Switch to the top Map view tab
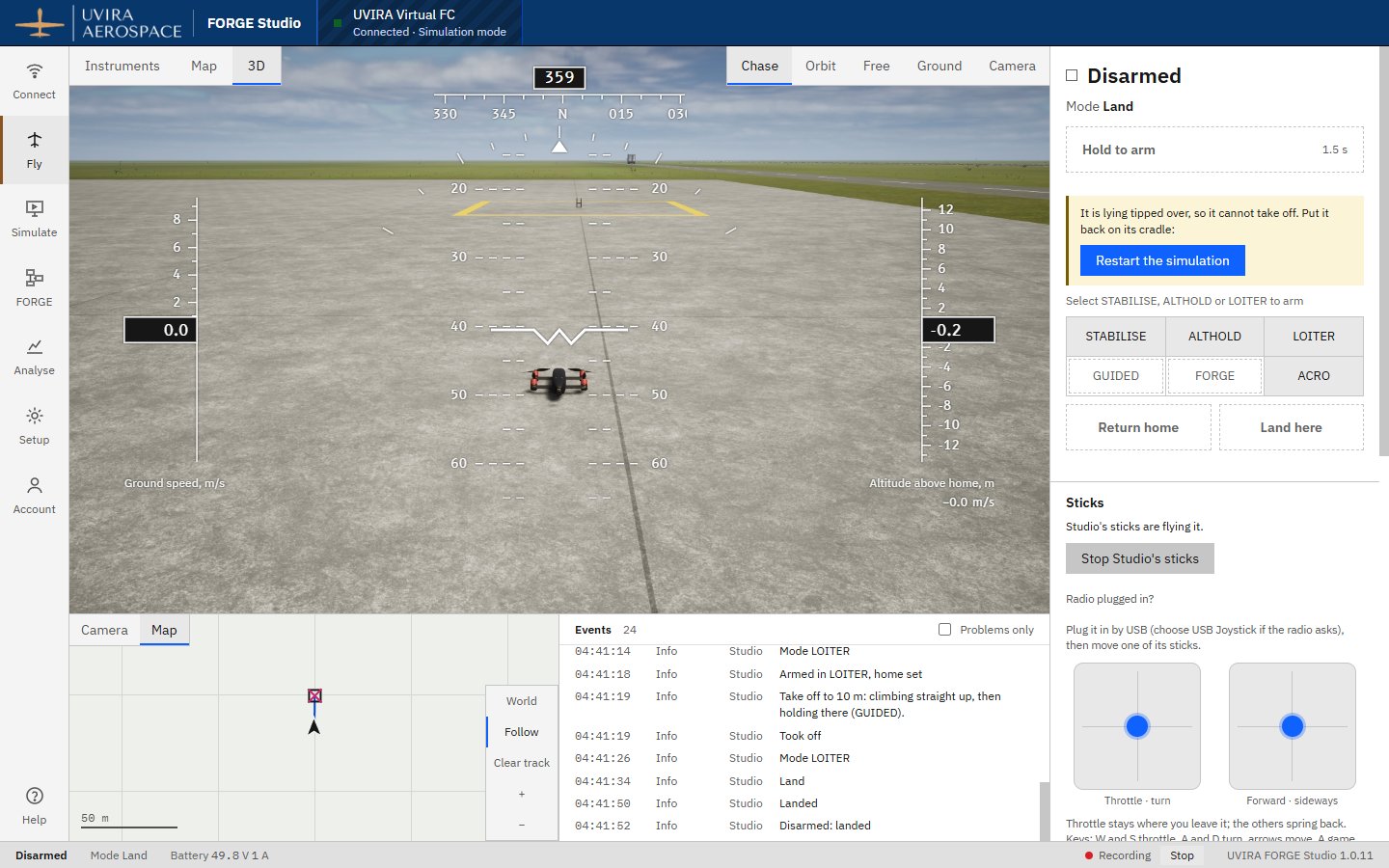Screen dimensions: 1389x868 pyautogui.click(x=204, y=66)
